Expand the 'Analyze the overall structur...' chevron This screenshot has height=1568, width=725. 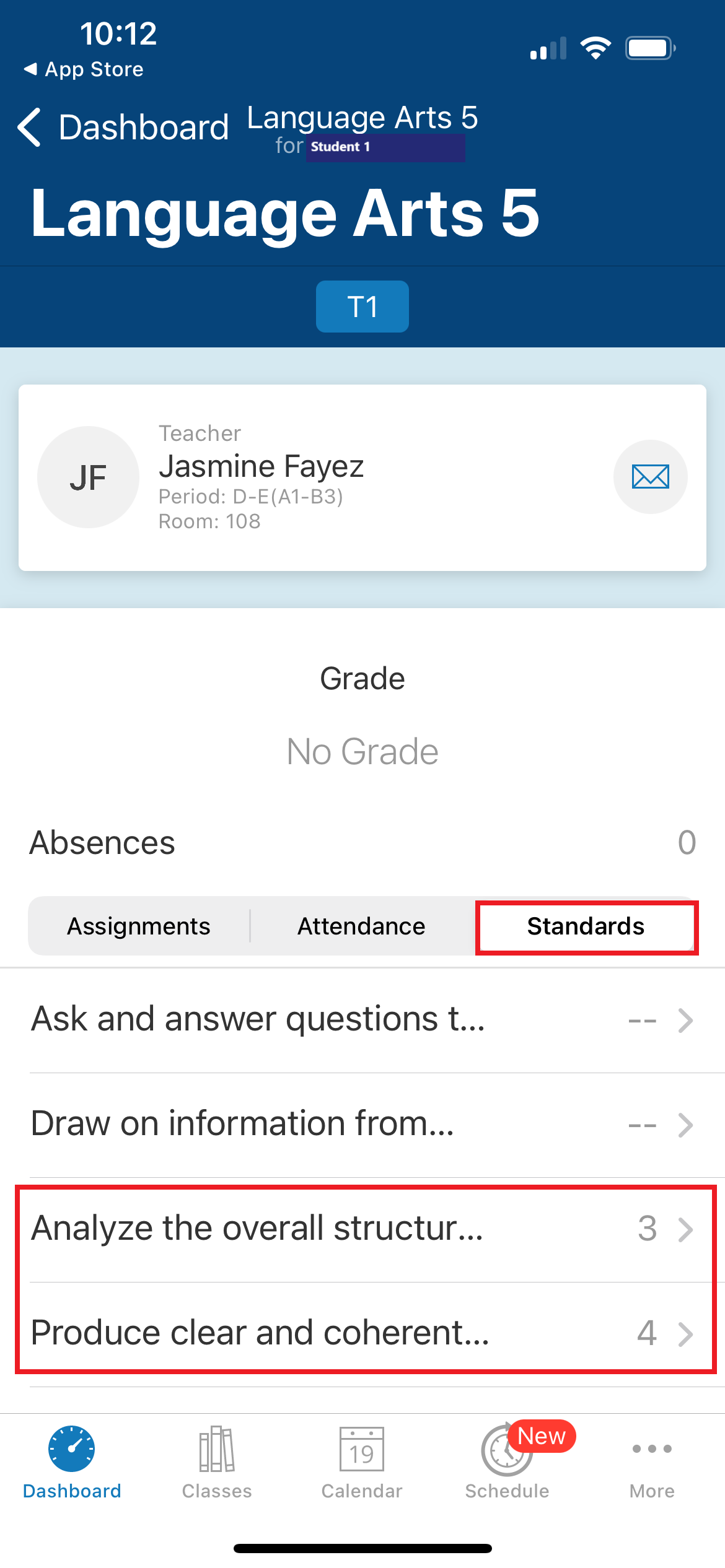[685, 1229]
